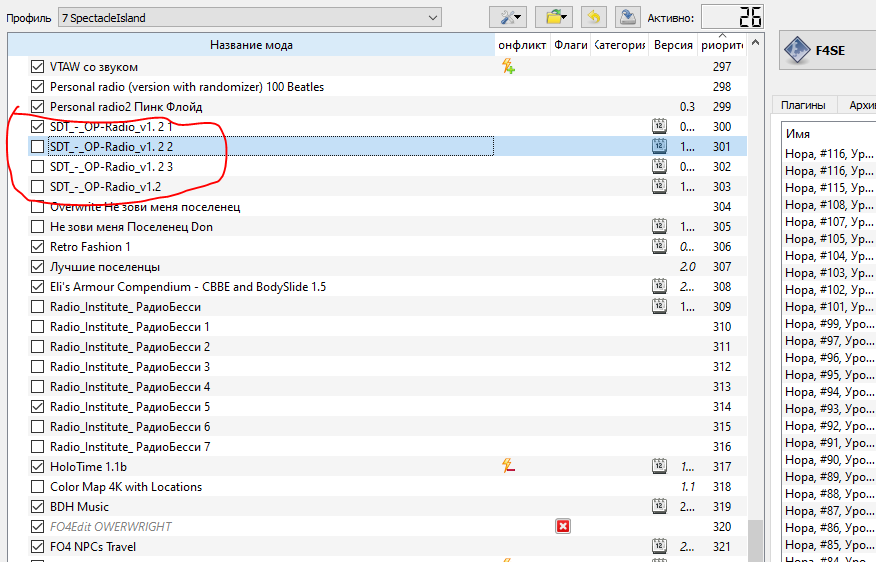Open the wrench and screwdriver tools menu
The width and height of the screenshot is (876, 562).
[x=507, y=17]
